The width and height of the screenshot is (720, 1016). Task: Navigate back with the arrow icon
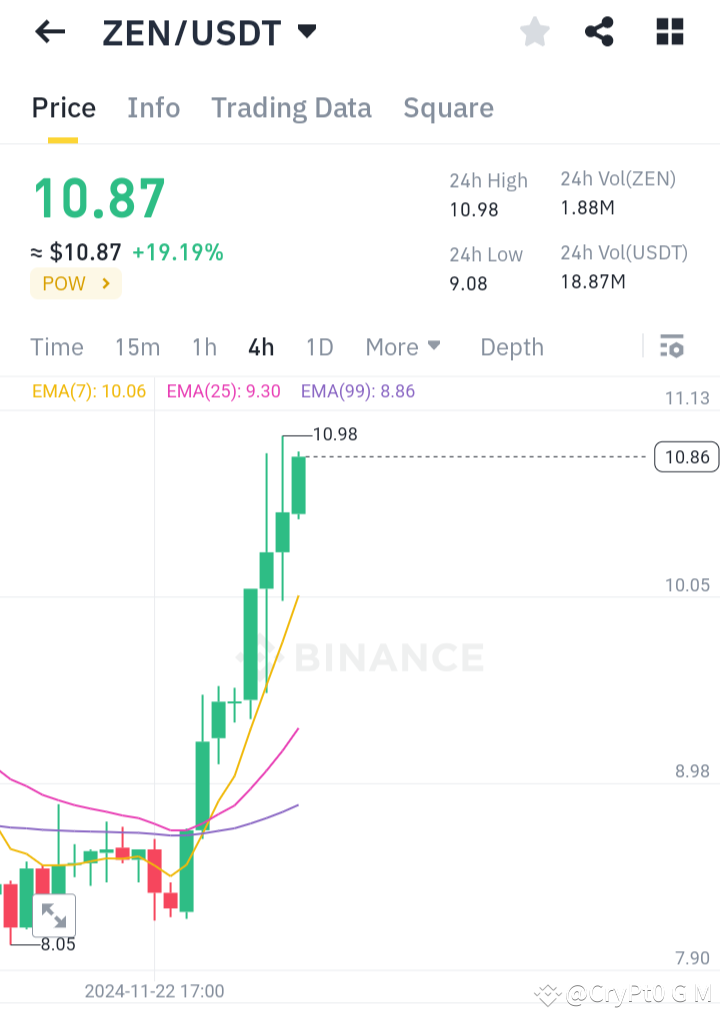48,31
